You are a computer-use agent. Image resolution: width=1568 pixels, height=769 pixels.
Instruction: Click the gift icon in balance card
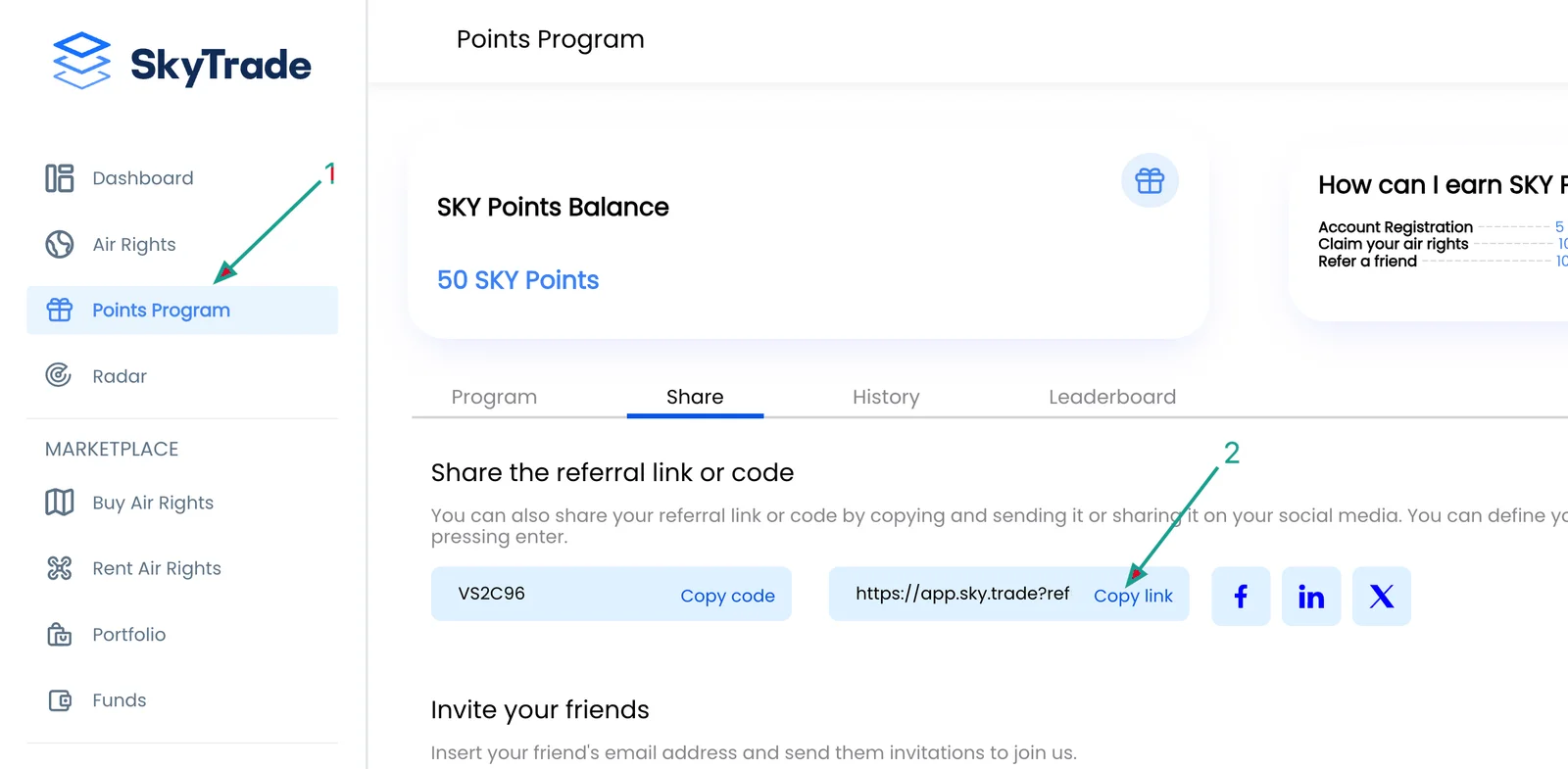(1150, 180)
